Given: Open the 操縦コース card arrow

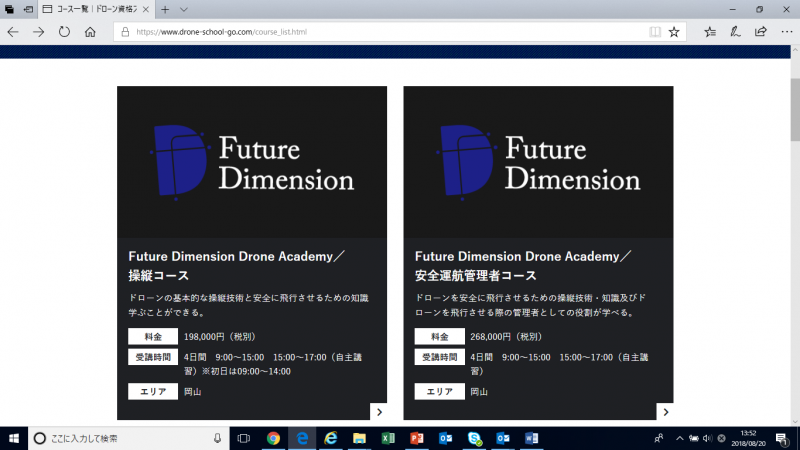Looking at the screenshot, I should 379,412.
